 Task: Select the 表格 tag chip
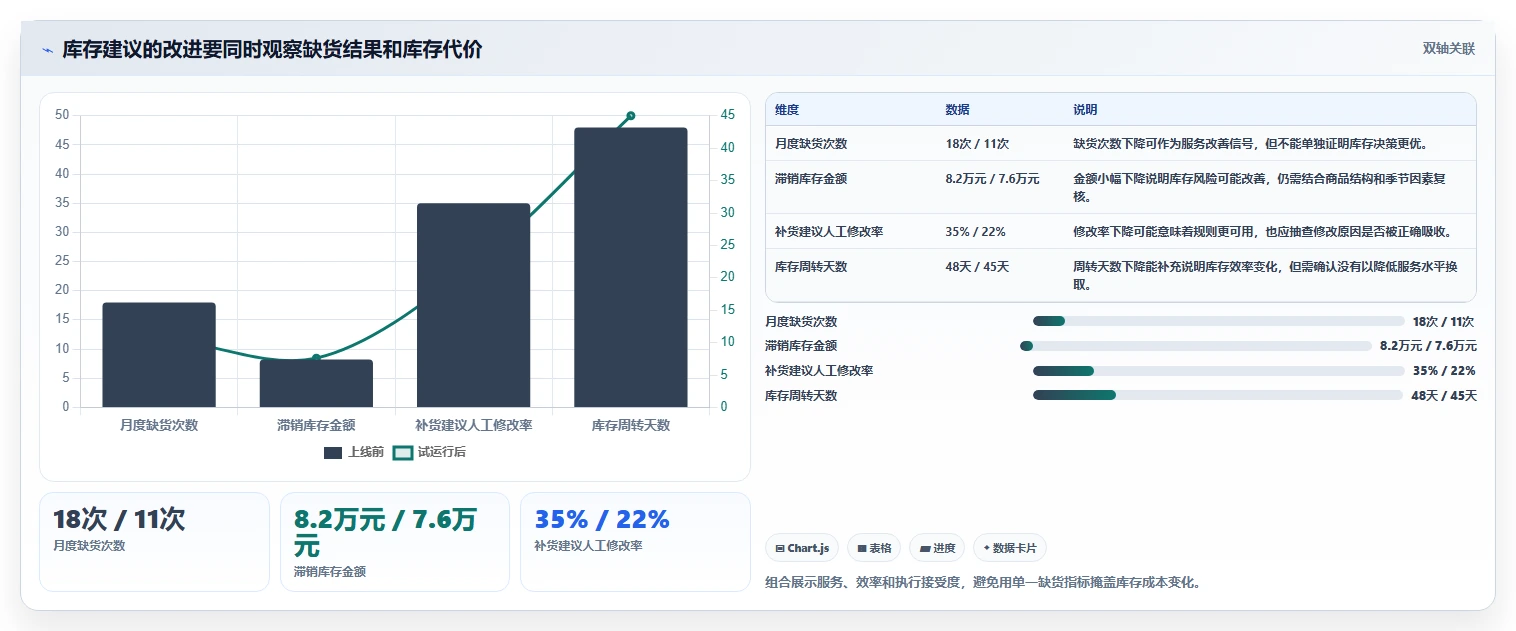[x=874, y=548]
